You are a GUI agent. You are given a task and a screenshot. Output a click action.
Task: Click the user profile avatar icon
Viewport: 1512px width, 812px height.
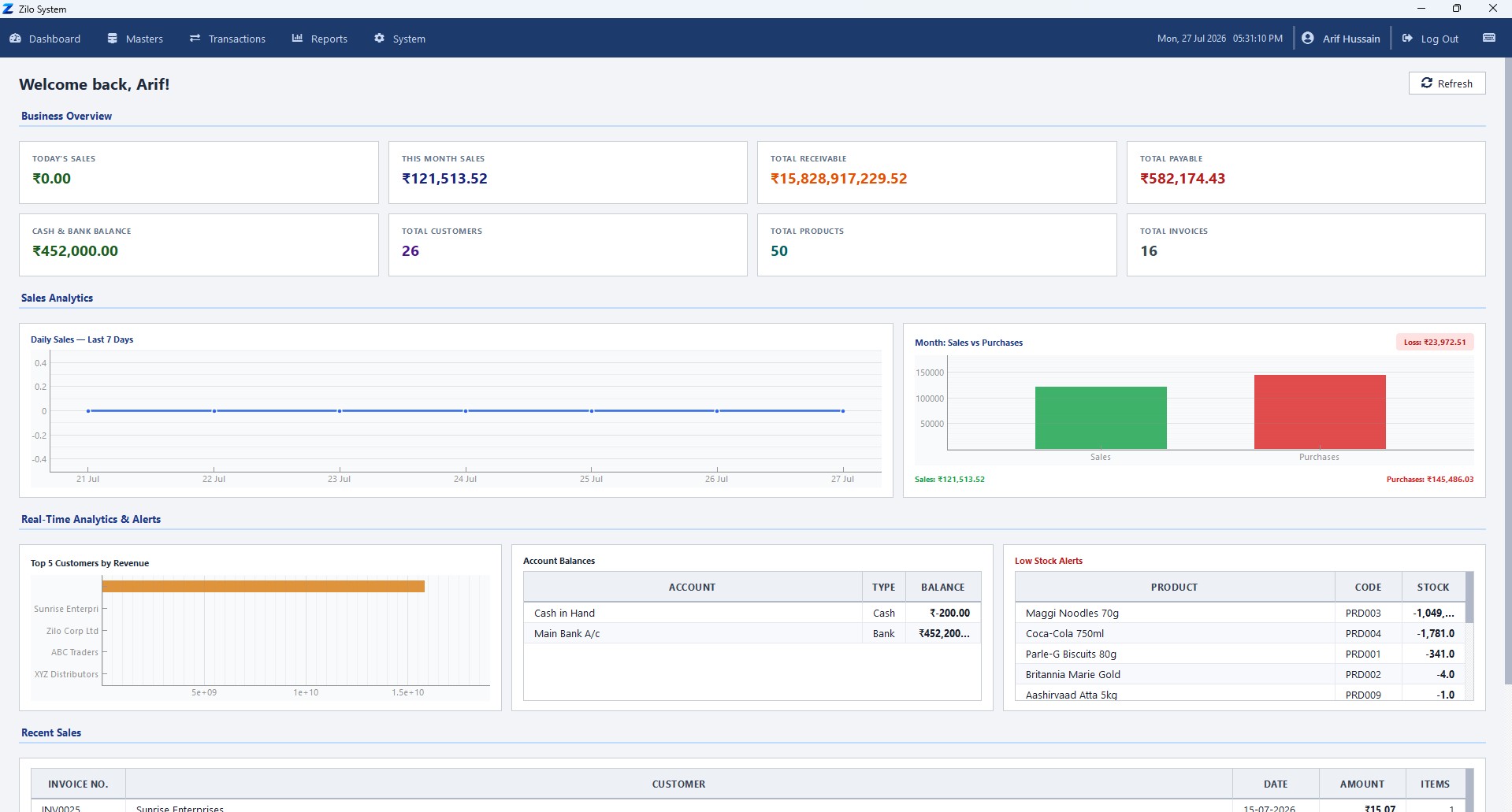[x=1307, y=38]
